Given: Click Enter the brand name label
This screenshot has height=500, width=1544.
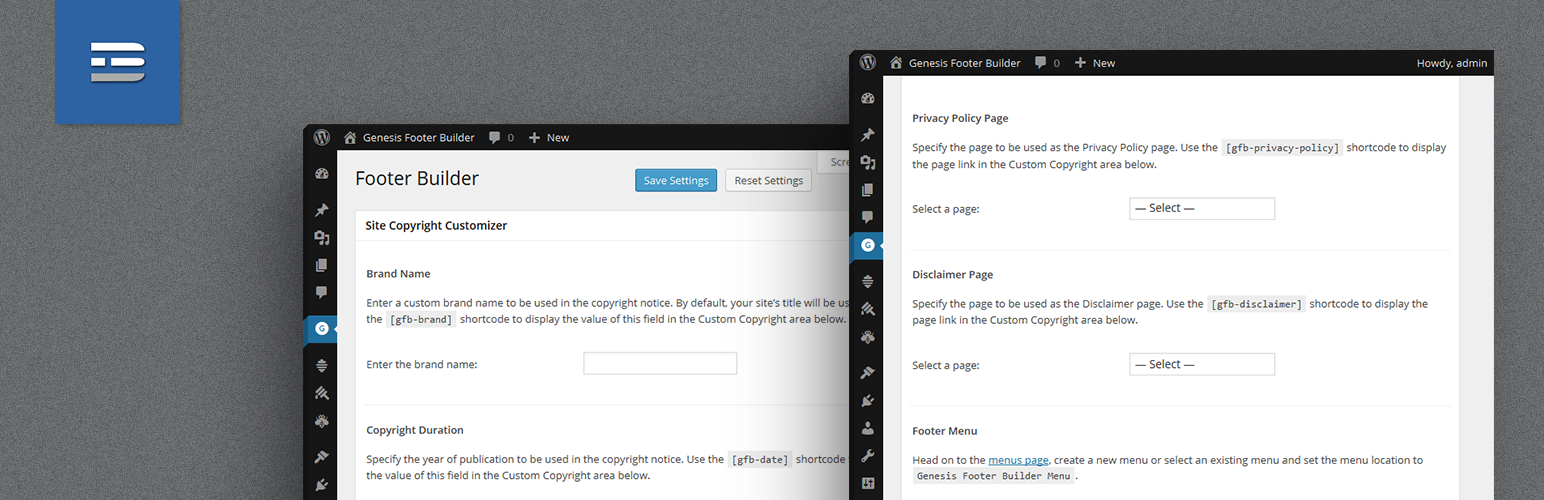Looking at the screenshot, I should point(422,364).
